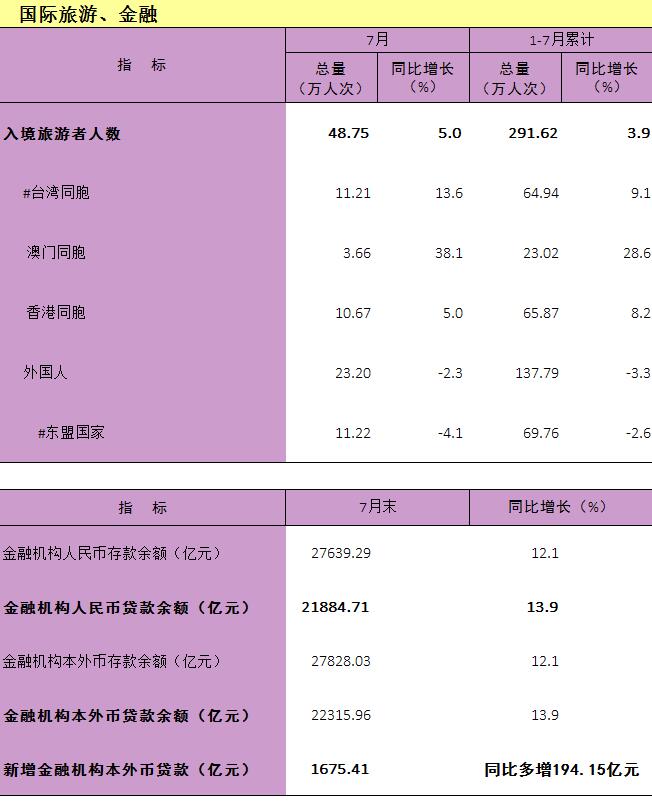
Task: Click the cell -2.3
Action: [450, 373]
